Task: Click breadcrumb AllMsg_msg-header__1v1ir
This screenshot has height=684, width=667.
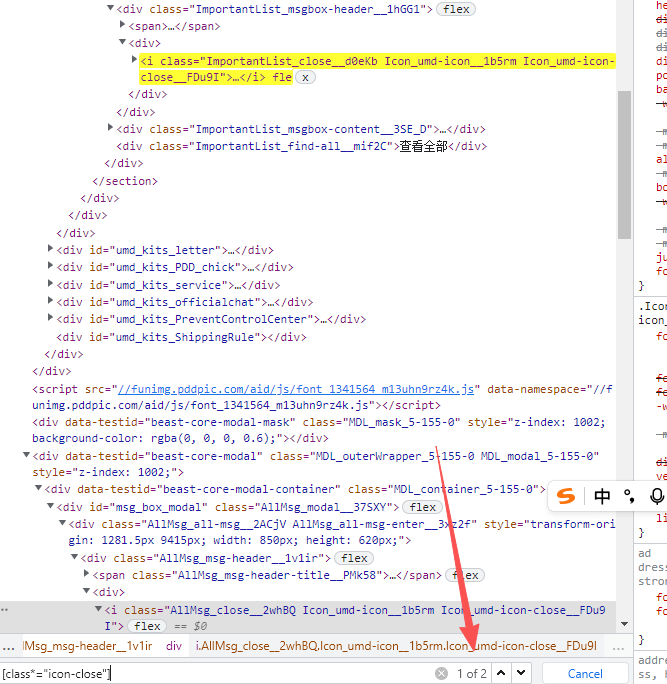Action: (87, 646)
